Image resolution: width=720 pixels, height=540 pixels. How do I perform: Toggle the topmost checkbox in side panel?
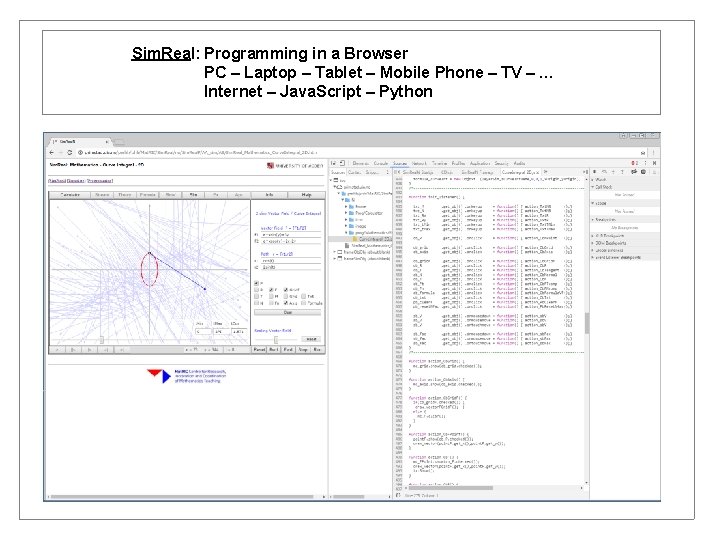tap(257, 283)
